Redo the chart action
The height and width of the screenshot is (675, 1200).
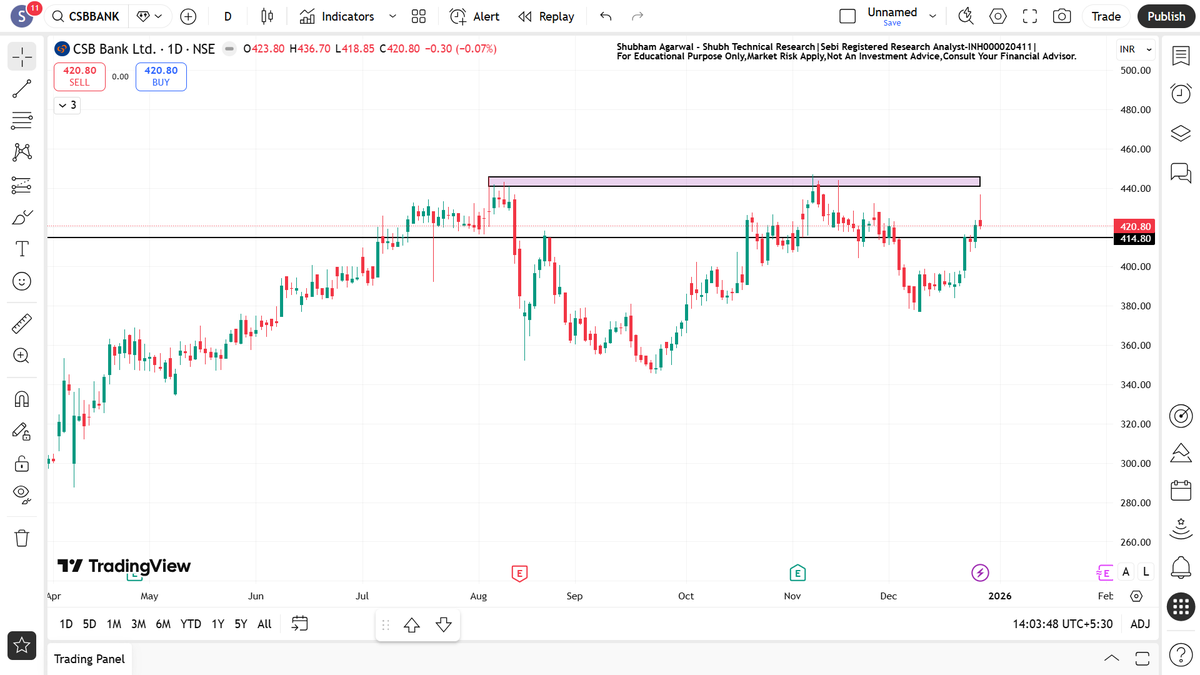click(638, 16)
